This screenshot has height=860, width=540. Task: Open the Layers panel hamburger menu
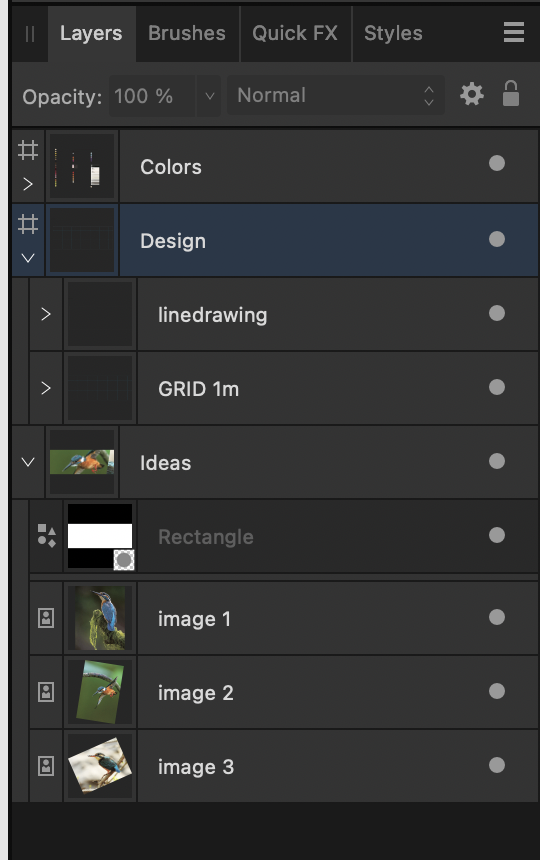click(x=514, y=32)
